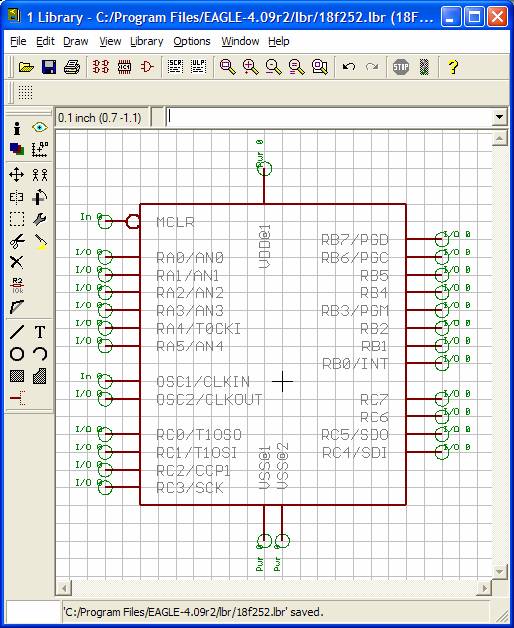
Task: Save the library with the floppy icon
Action: (49, 67)
